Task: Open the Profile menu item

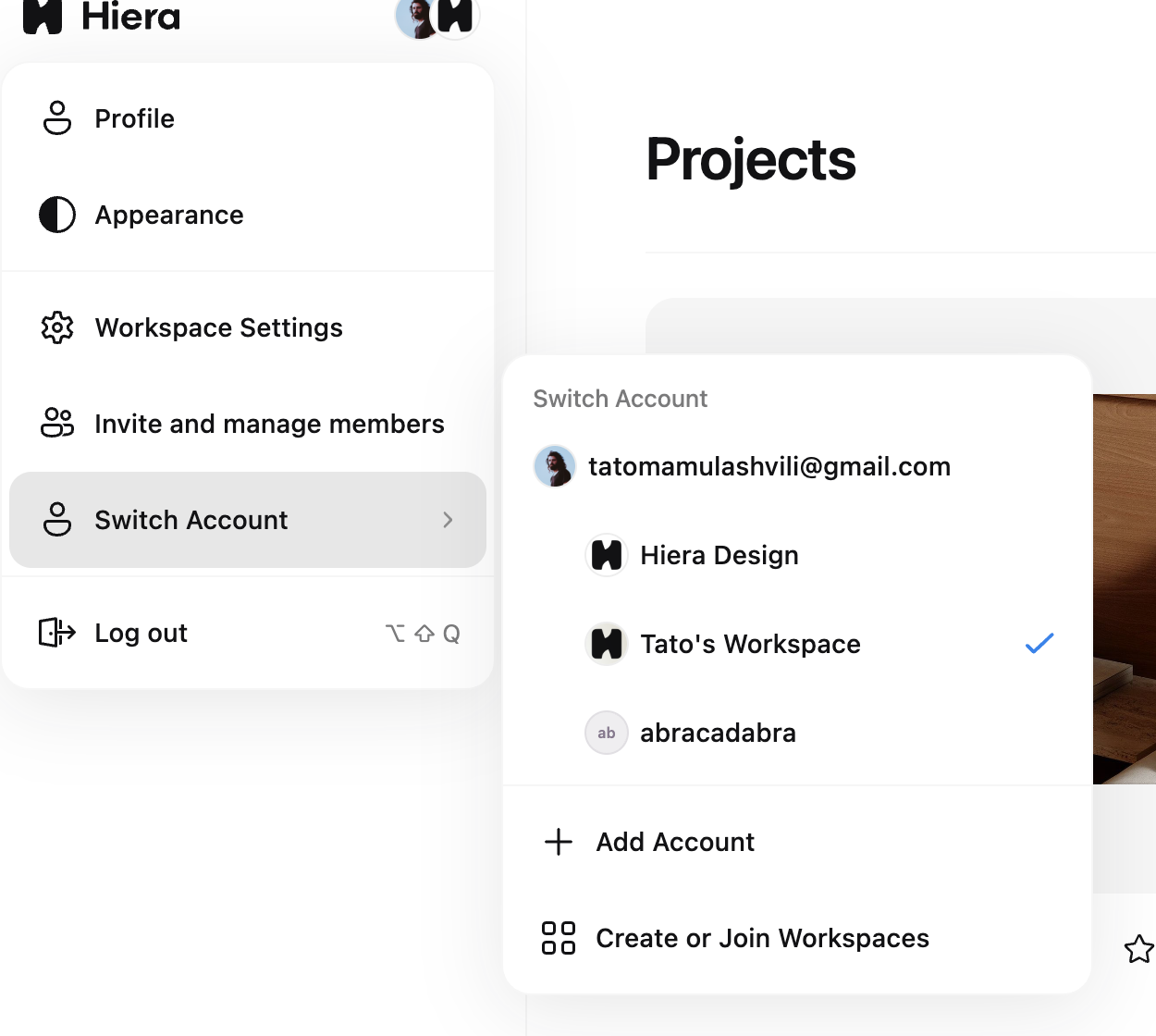Action: click(248, 118)
